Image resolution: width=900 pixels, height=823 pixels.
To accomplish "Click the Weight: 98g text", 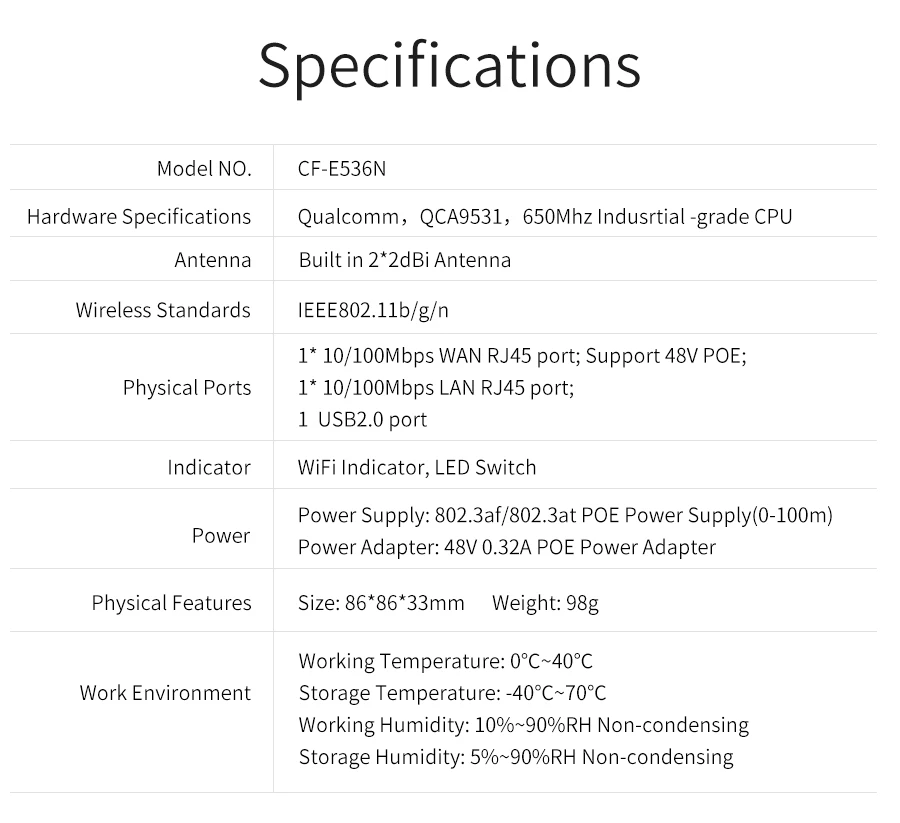I will 545,603.
